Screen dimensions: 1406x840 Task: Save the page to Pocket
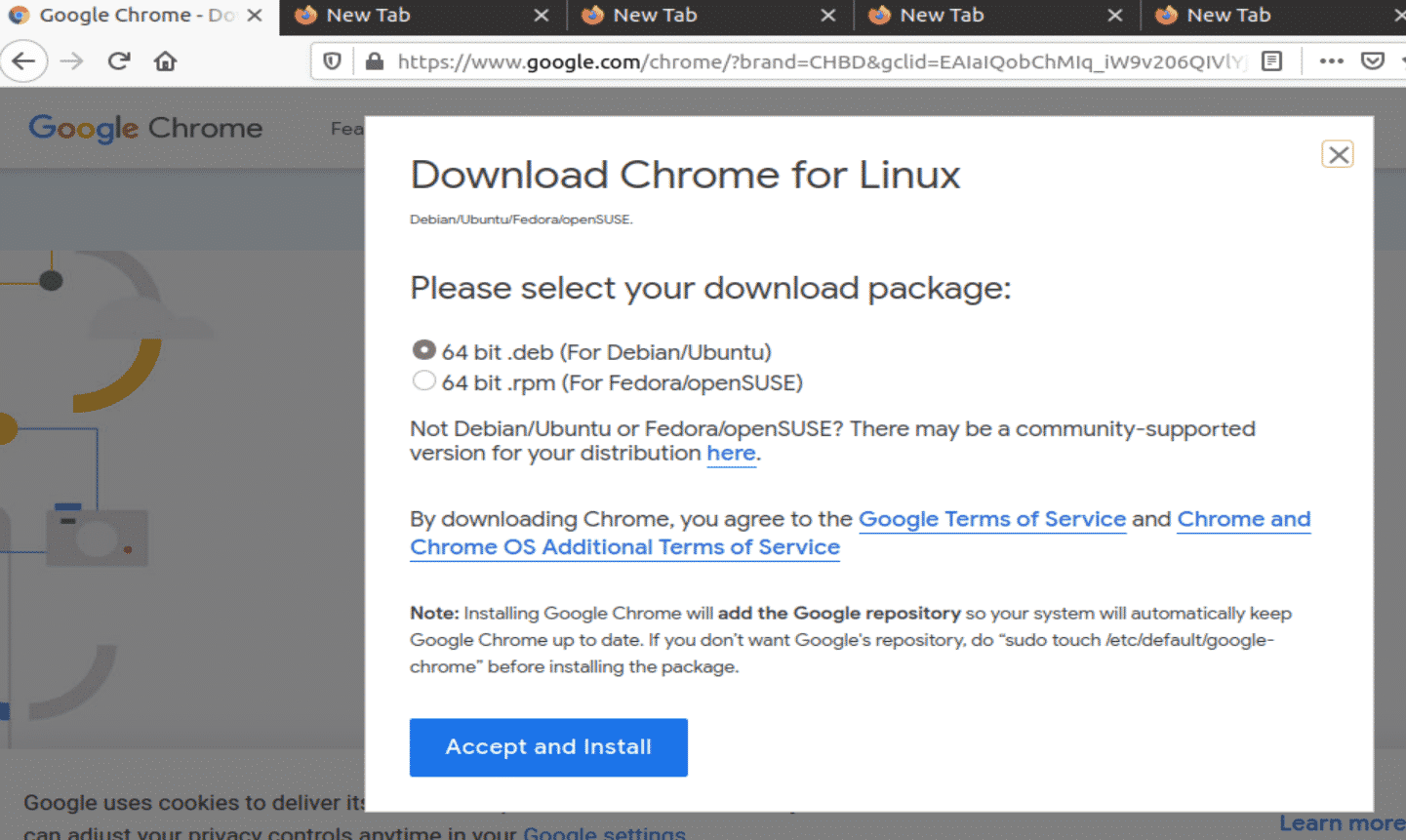click(1373, 61)
